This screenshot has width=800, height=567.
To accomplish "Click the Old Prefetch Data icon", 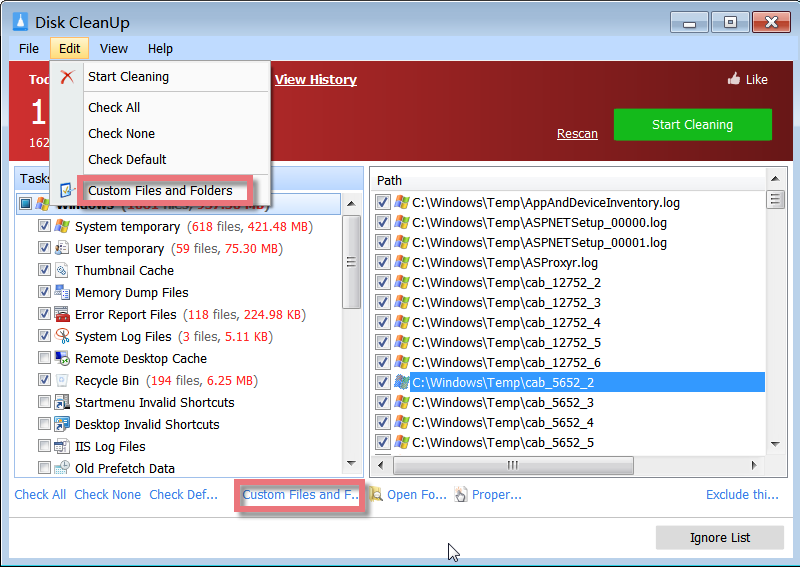I will (x=62, y=467).
